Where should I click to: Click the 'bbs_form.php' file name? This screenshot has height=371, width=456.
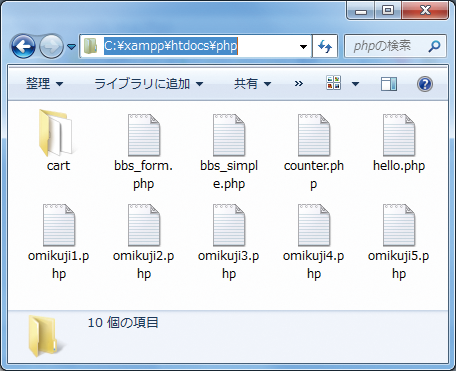(144, 175)
